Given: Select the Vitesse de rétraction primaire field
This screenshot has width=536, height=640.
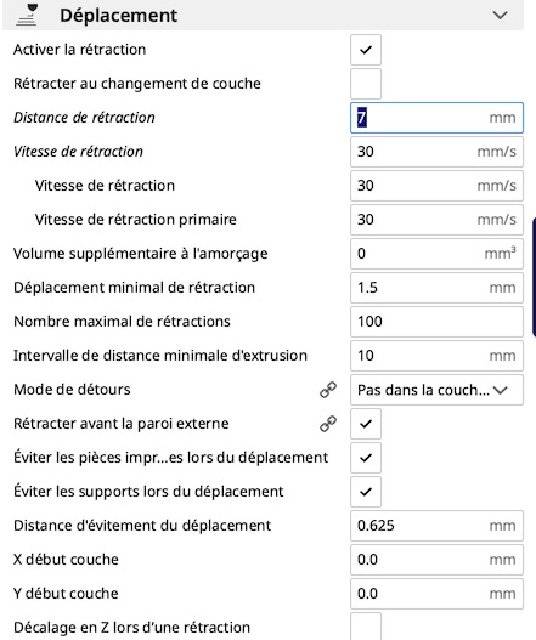Looking at the screenshot, I should (x=437, y=220).
